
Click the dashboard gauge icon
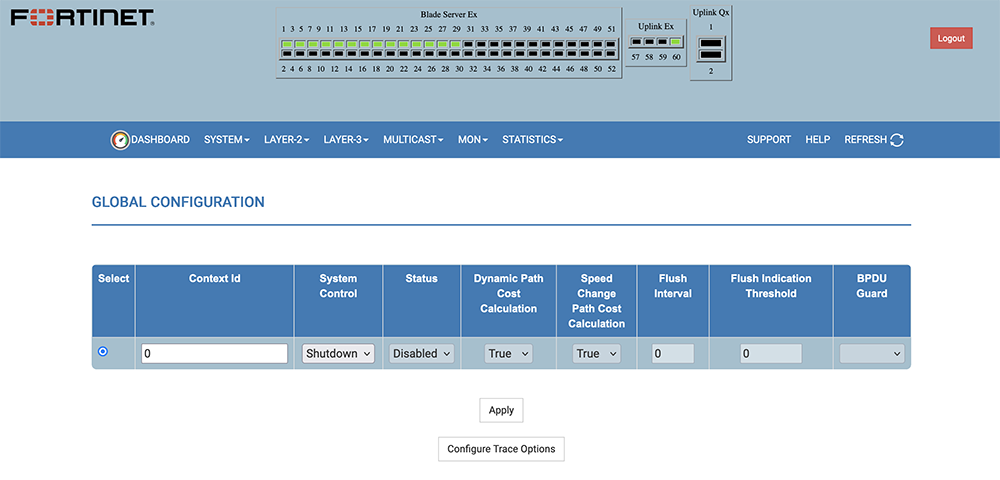120,140
